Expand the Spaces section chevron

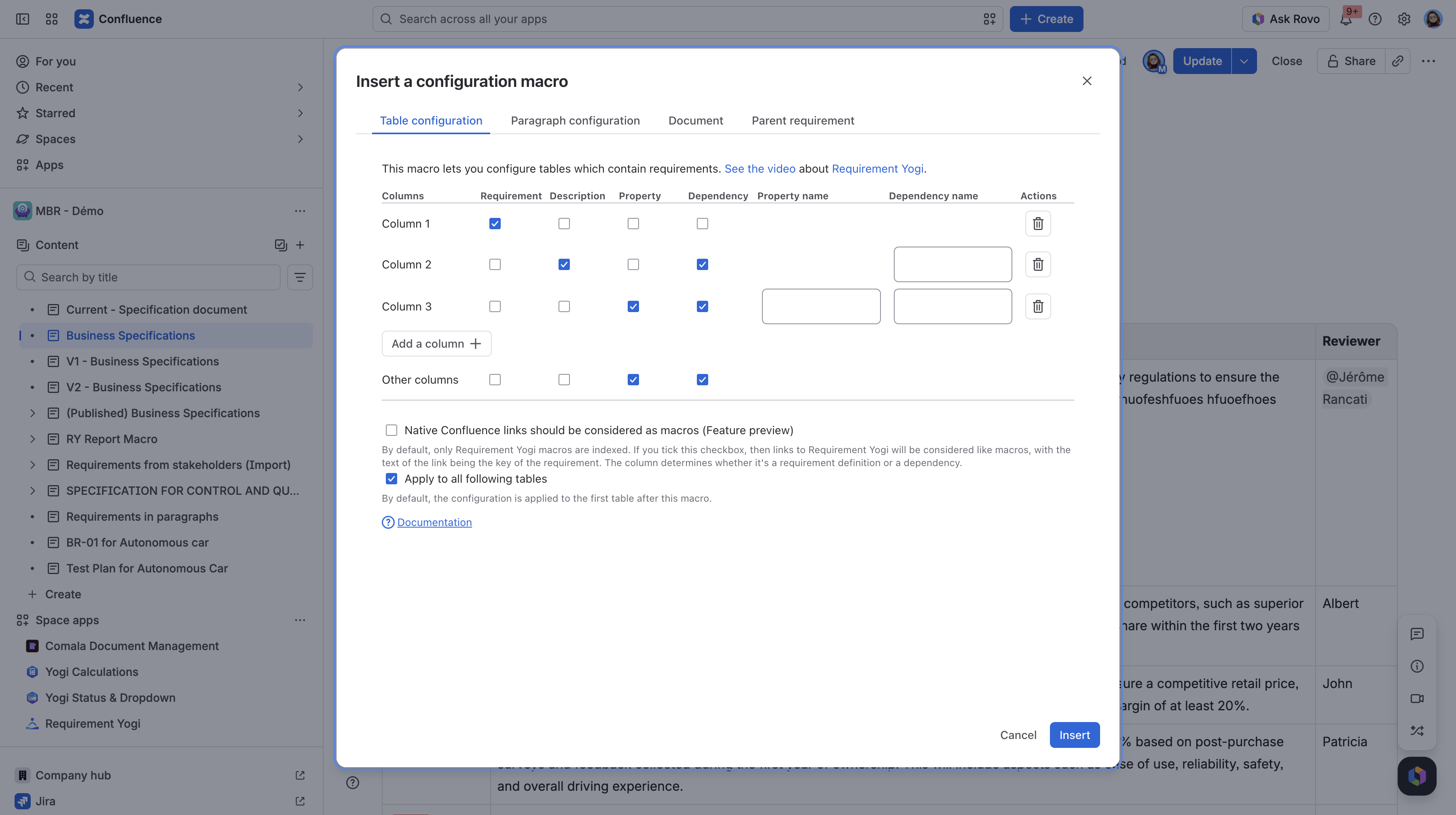tap(300, 139)
